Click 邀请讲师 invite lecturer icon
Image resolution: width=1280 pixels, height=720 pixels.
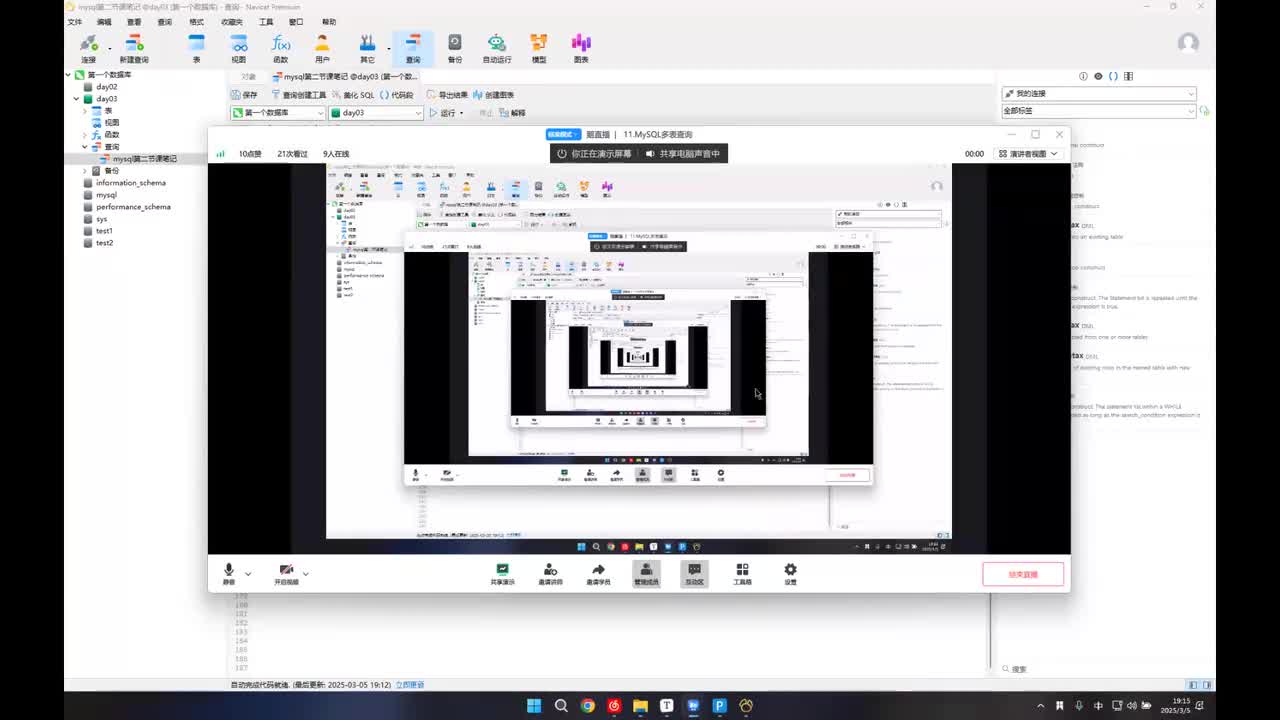tap(550, 574)
